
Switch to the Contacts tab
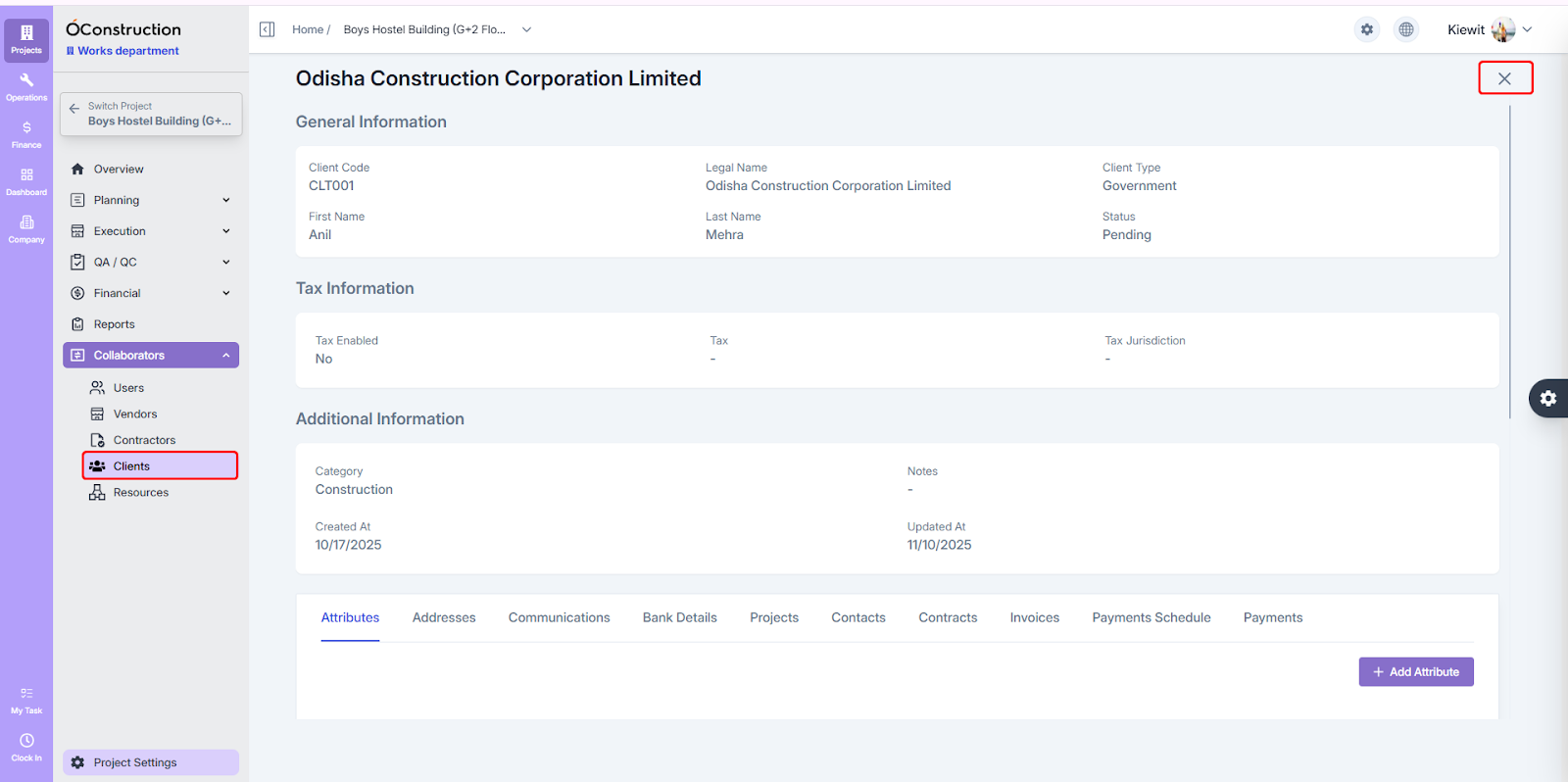[858, 617]
